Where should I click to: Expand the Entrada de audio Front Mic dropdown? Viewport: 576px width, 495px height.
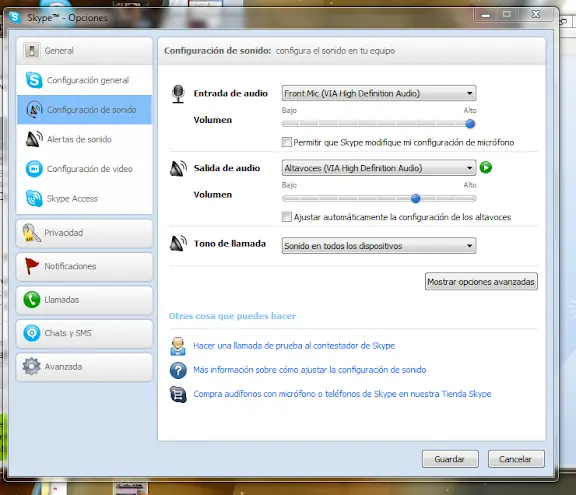point(379,93)
